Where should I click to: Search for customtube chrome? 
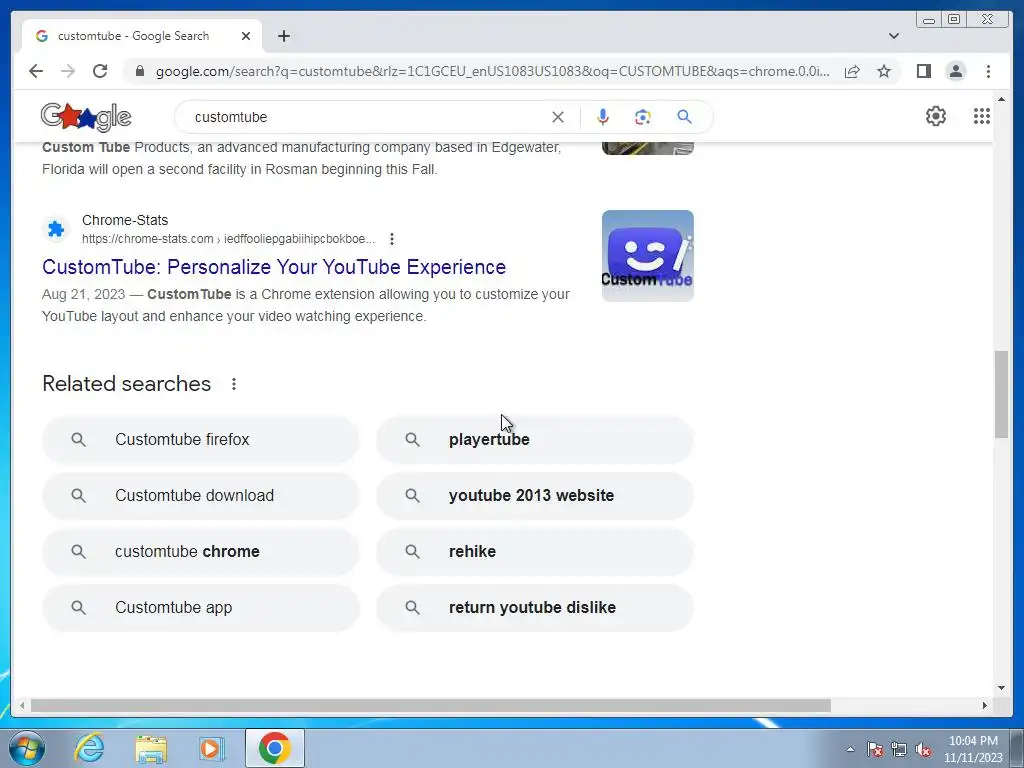[x=200, y=552]
